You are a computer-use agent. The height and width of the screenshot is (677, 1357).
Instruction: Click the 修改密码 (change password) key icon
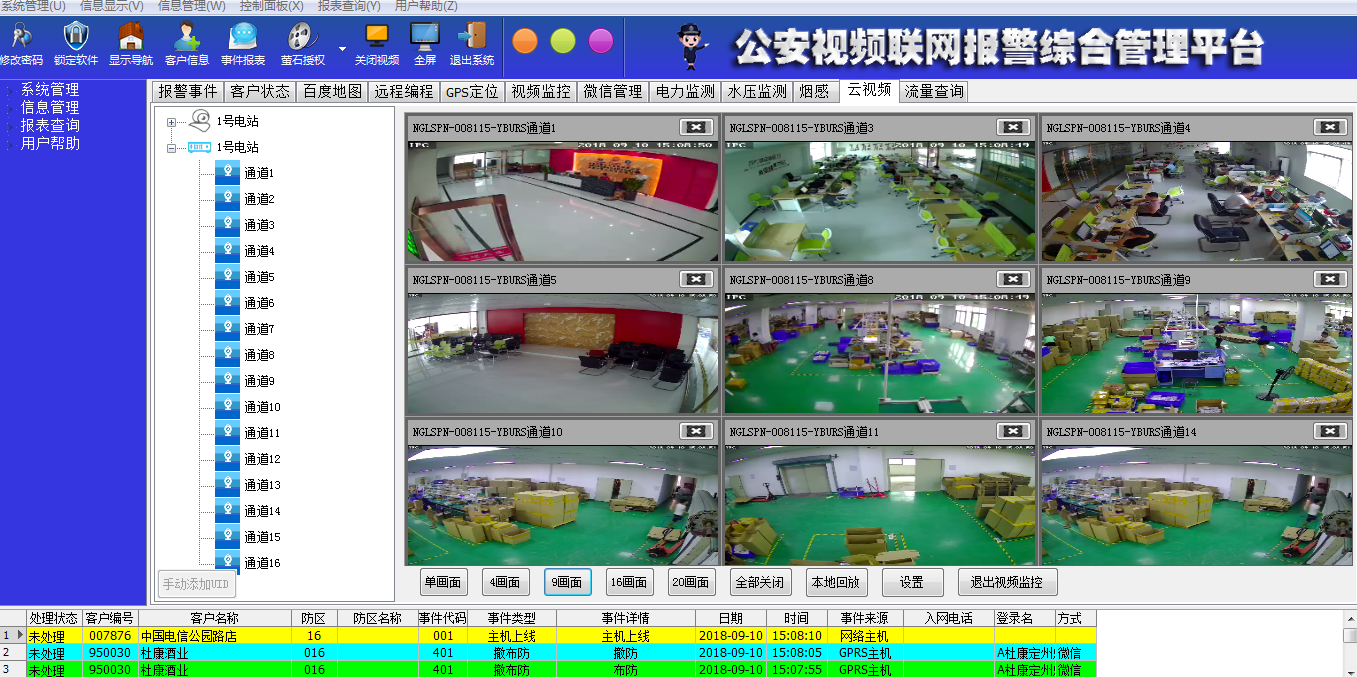(20, 37)
